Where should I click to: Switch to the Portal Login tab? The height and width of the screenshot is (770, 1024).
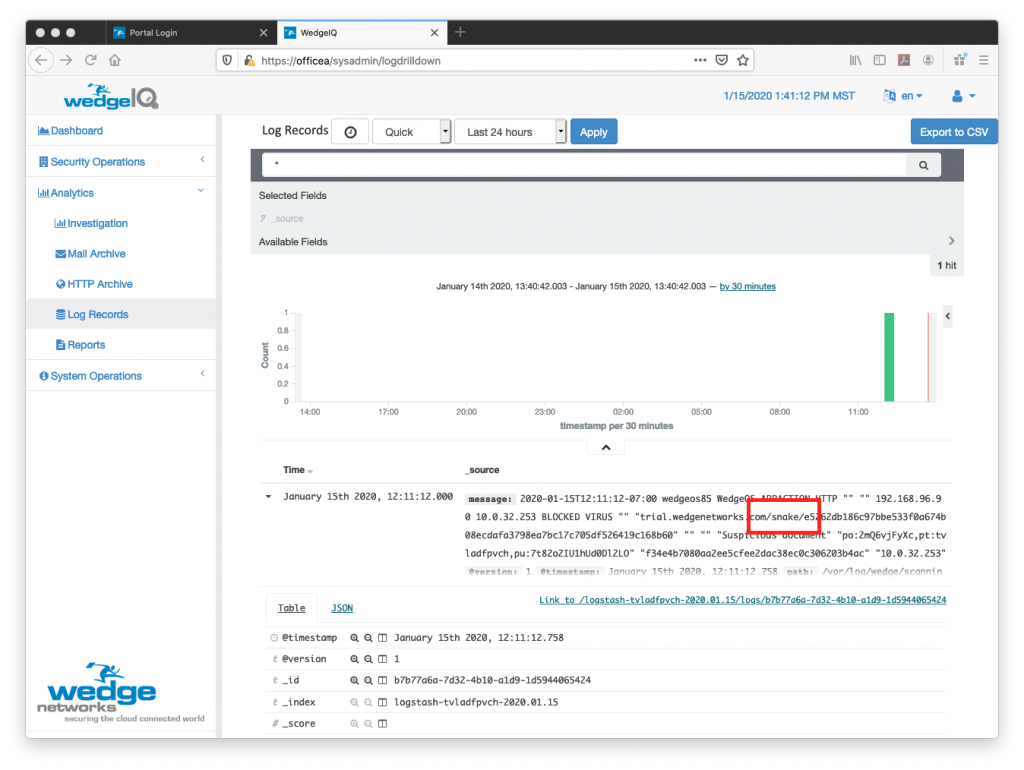[189, 33]
